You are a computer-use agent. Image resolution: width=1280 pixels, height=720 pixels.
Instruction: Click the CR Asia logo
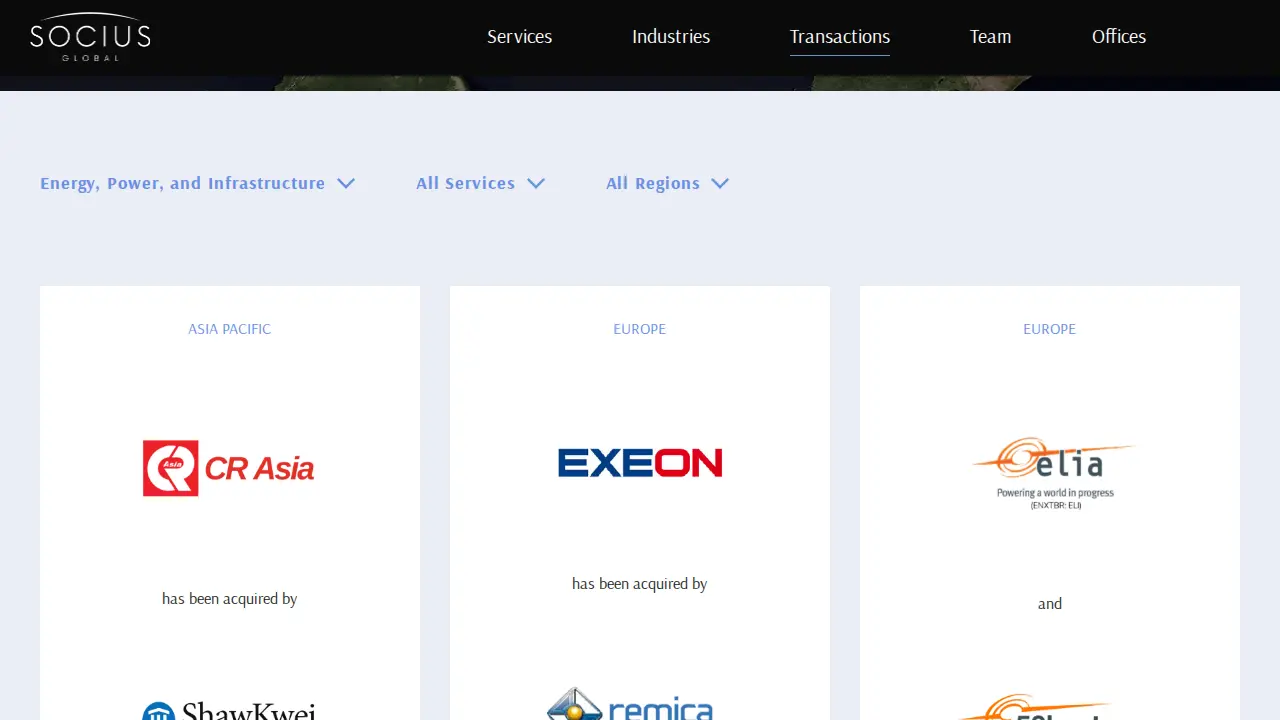pyautogui.click(x=229, y=468)
